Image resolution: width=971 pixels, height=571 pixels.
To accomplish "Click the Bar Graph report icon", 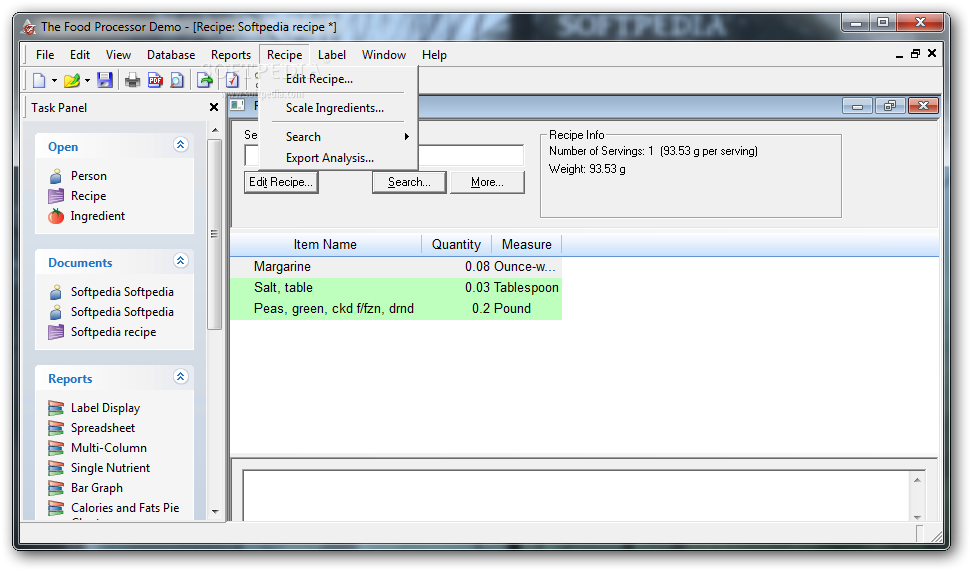I will pos(56,488).
